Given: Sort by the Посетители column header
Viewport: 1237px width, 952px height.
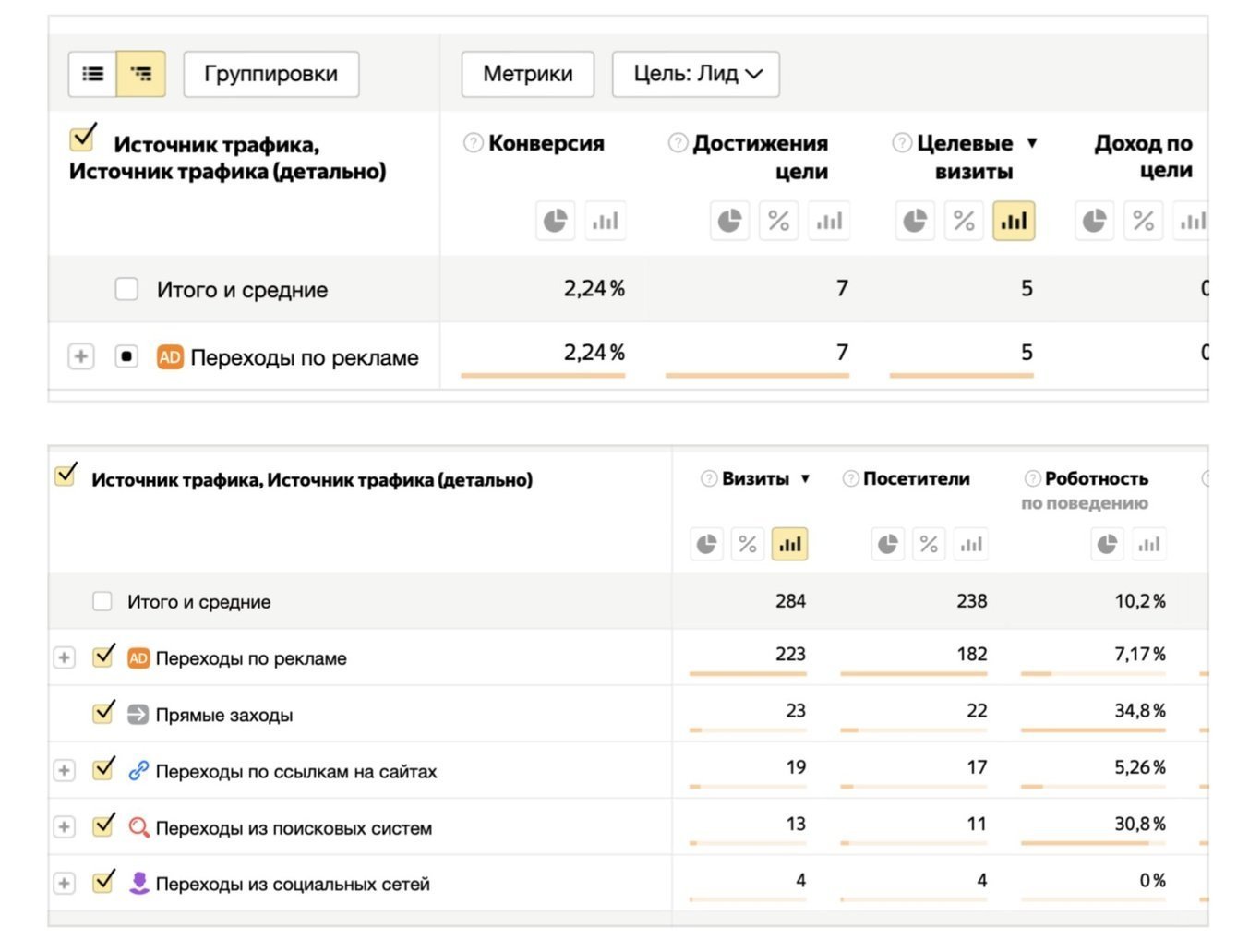Looking at the screenshot, I should coord(916,478).
